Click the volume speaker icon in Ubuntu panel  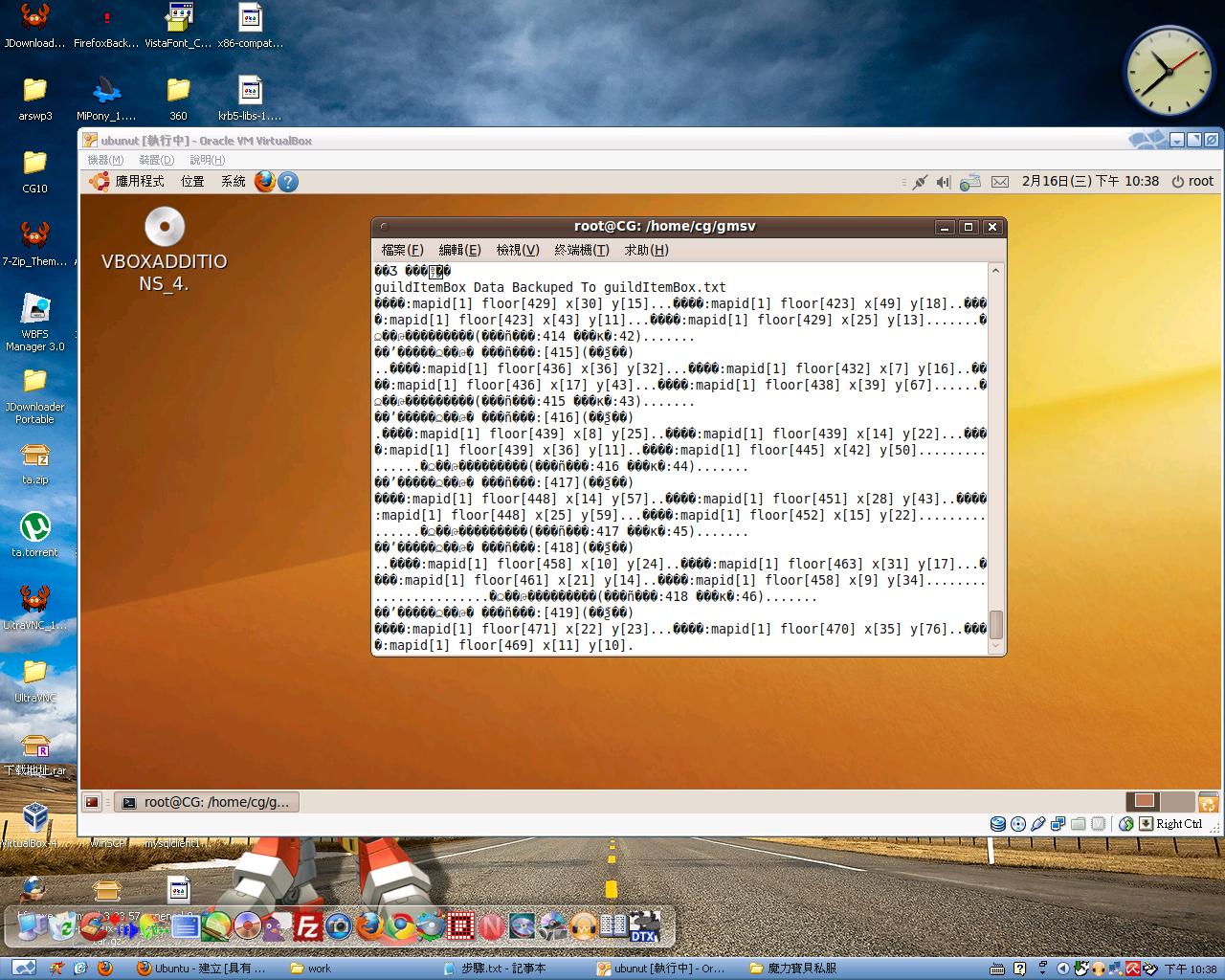coord(944,182)
